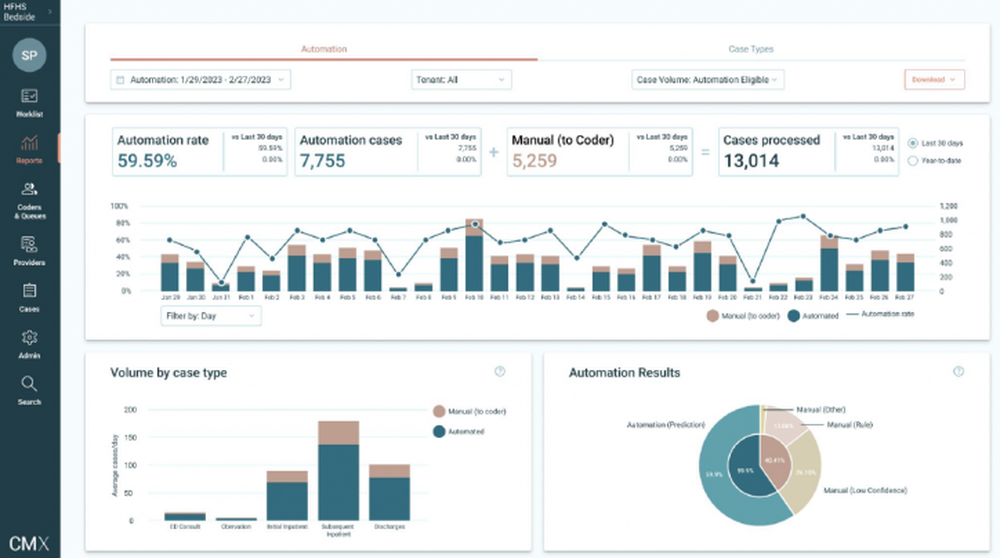Click the Volume by case type heading

(x=168, y=372)
